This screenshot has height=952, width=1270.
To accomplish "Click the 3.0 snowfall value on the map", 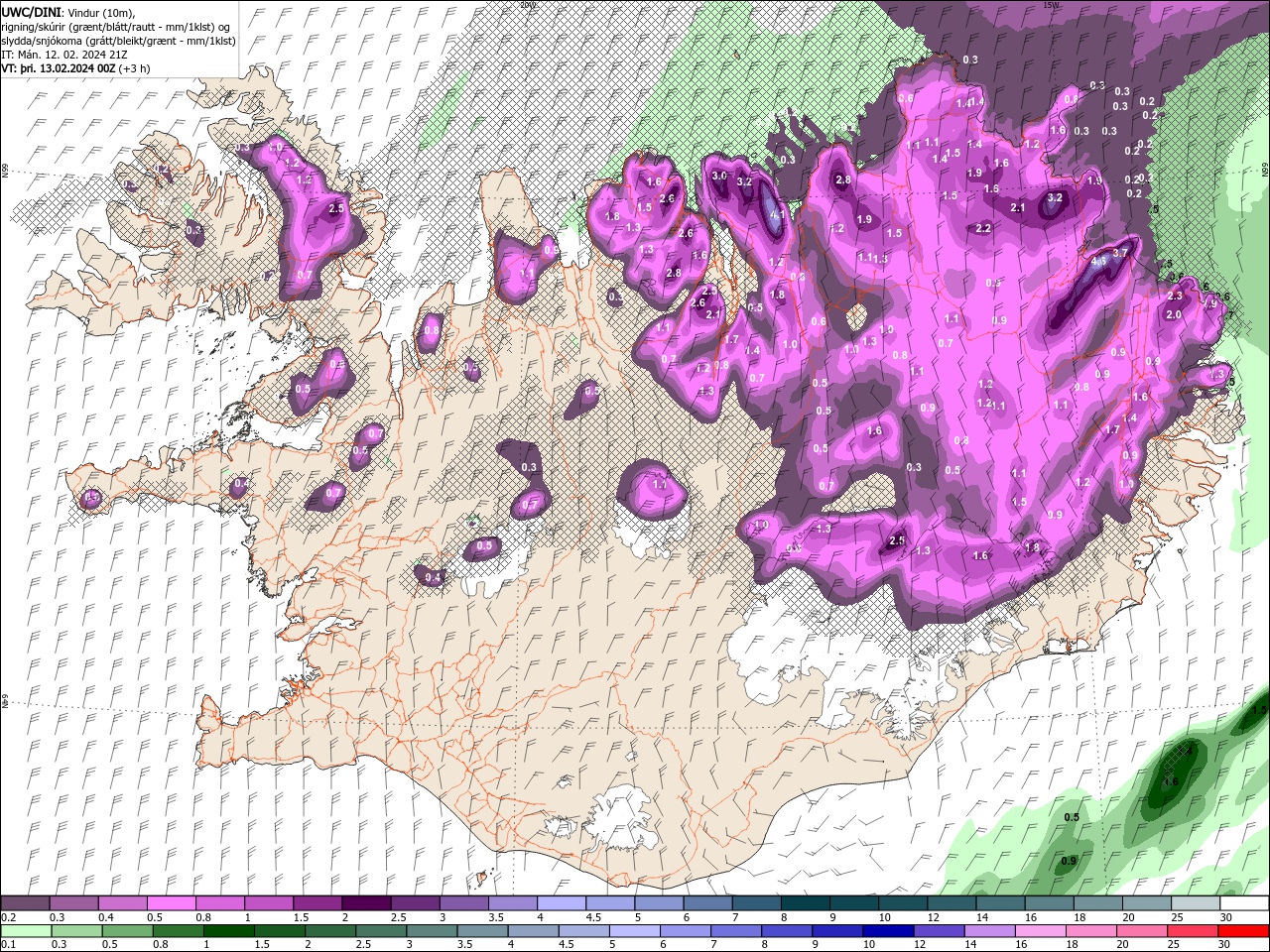I will [720, 176].
